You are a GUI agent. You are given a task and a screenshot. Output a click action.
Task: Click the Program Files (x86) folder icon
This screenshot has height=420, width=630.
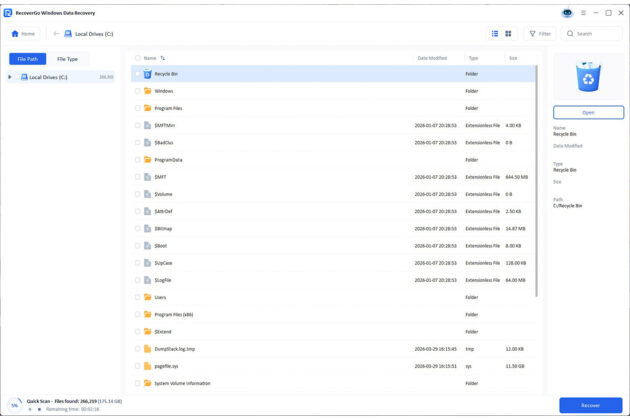[147, 315]
